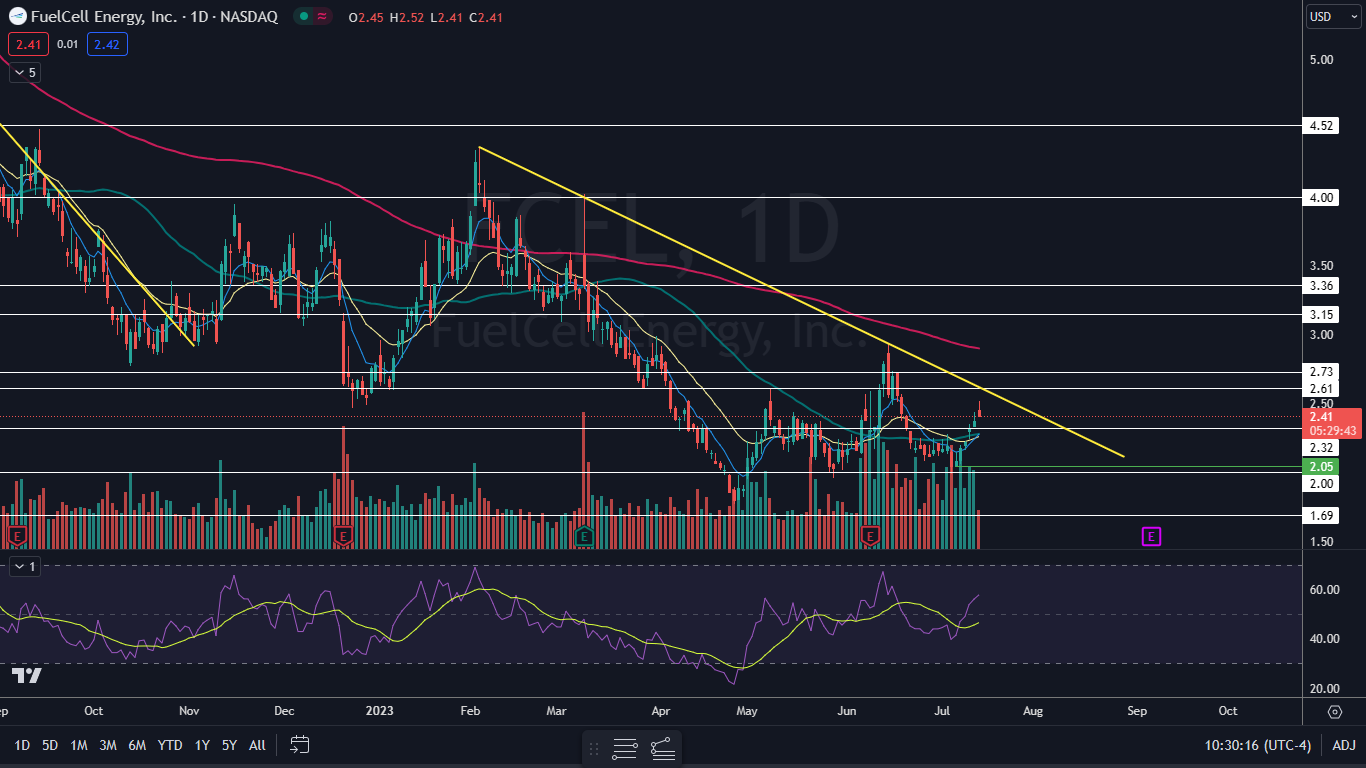This screenshot has width=1366, height=768.
Task: Click the blue 2.42 buy price button
Action: pyautogui.click(x=106, y=44)
